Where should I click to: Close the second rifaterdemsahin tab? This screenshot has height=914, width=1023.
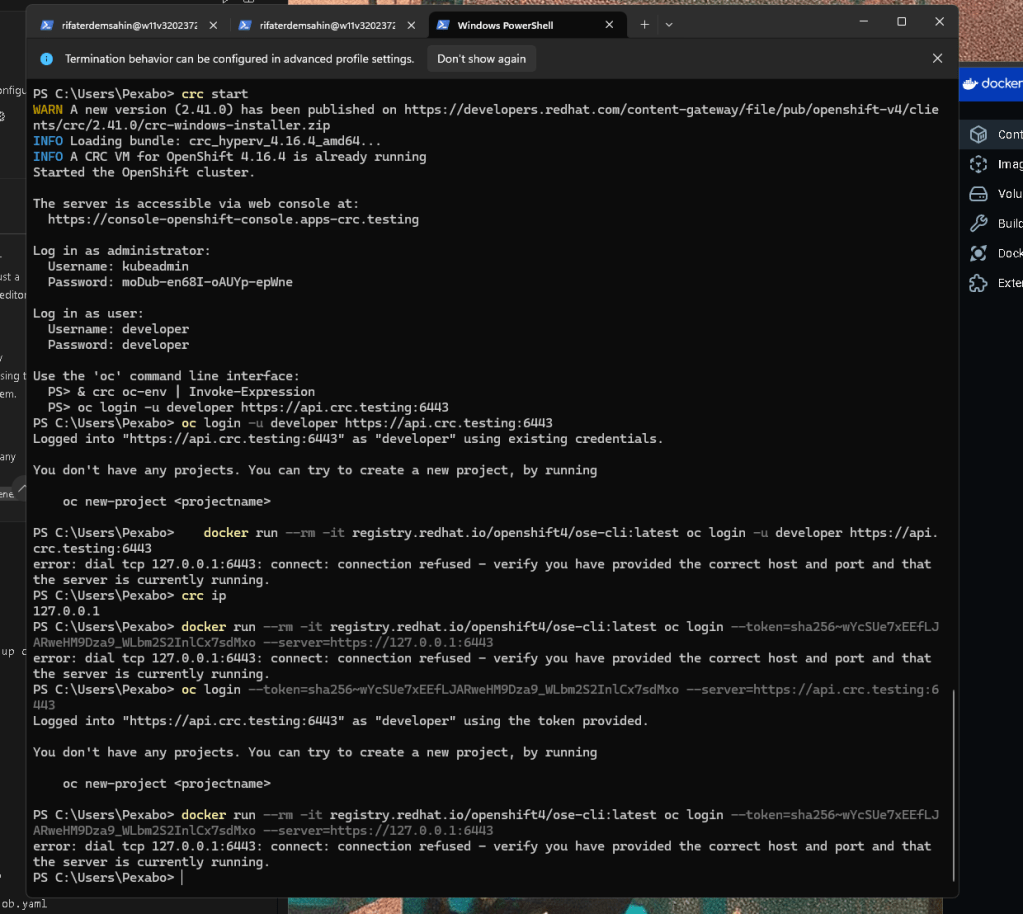411,25
